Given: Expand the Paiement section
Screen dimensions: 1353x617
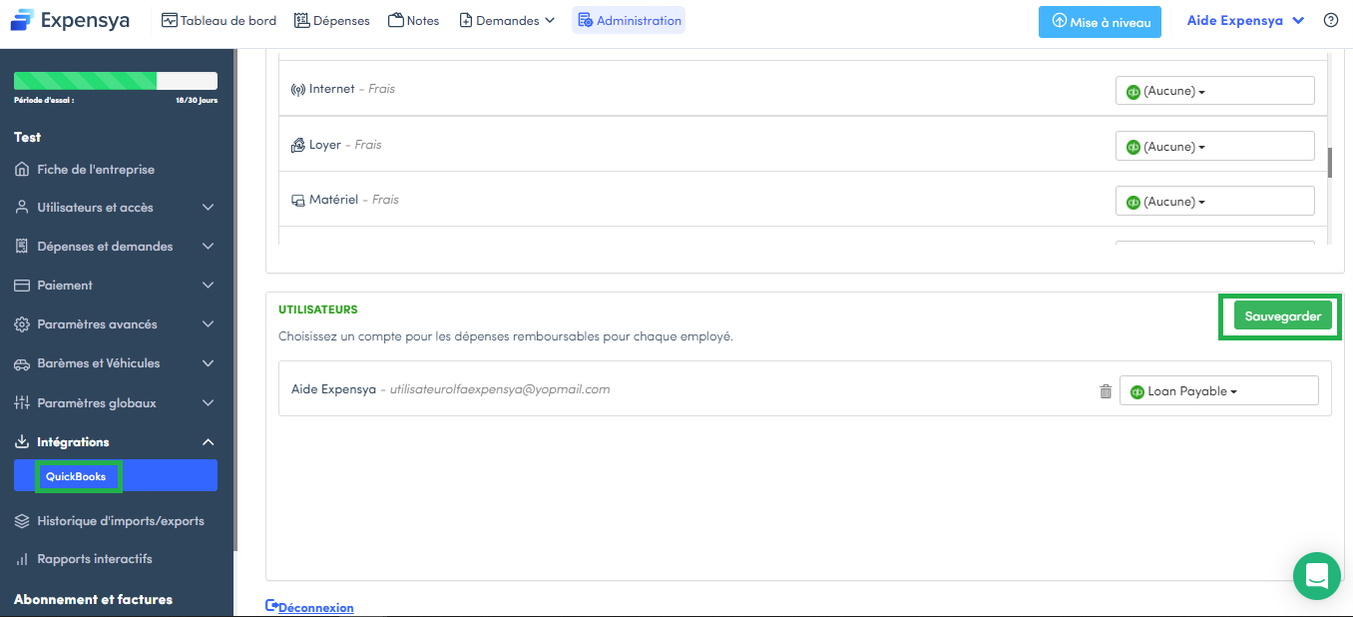Looking at the screenshot, I should pyautogui.click(x=116, y=285).
